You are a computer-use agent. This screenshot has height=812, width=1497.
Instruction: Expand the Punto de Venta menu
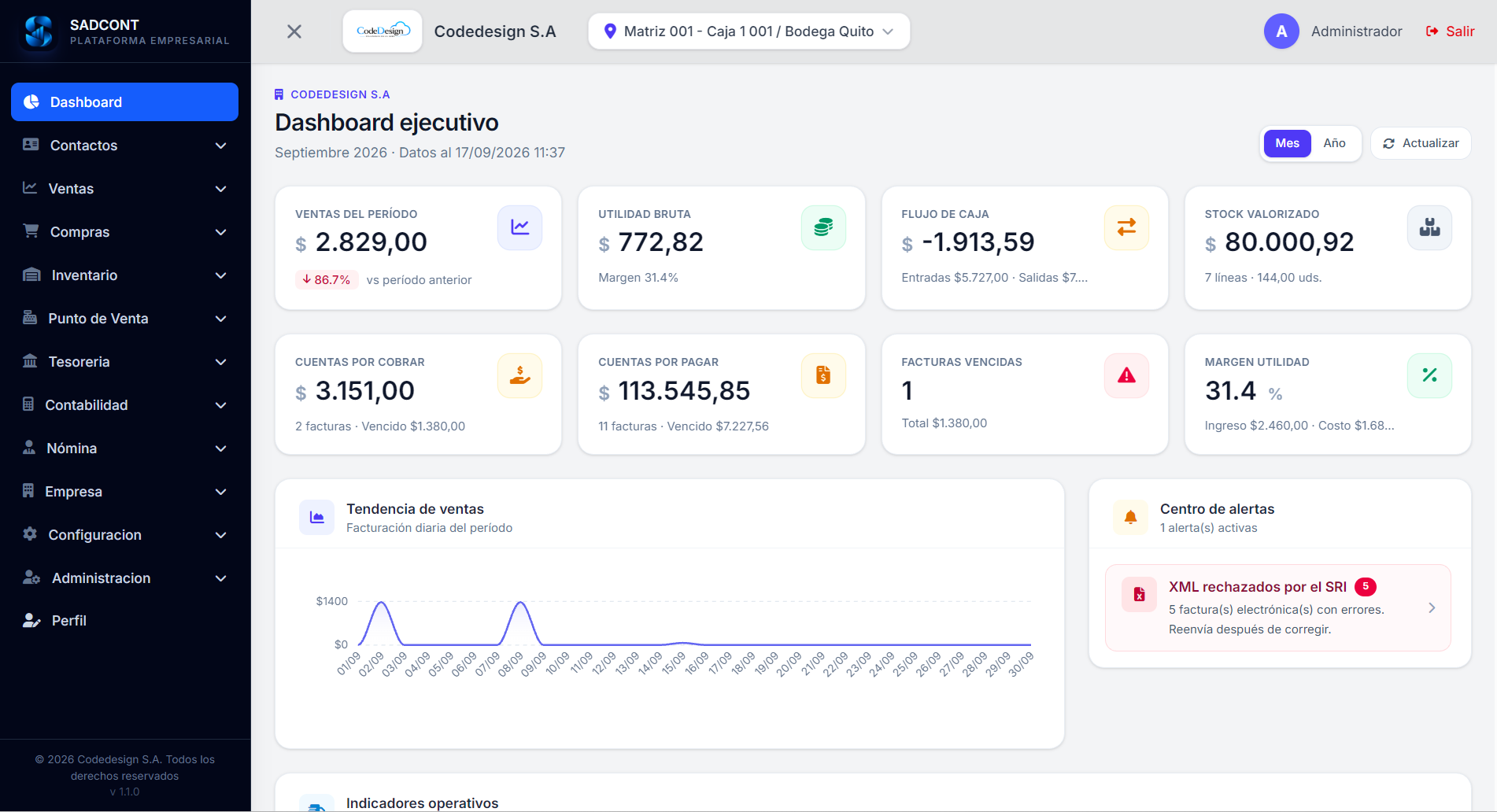point(124,319)
